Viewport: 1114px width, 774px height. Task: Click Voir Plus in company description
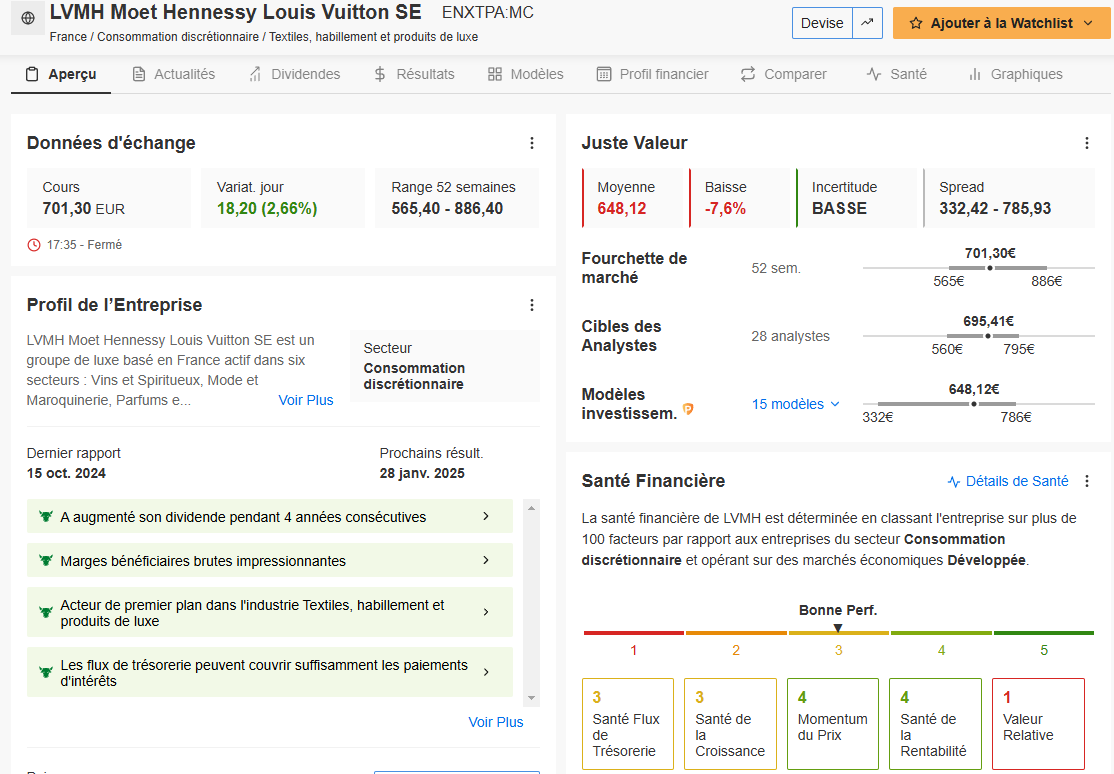(x=305, y=400)
